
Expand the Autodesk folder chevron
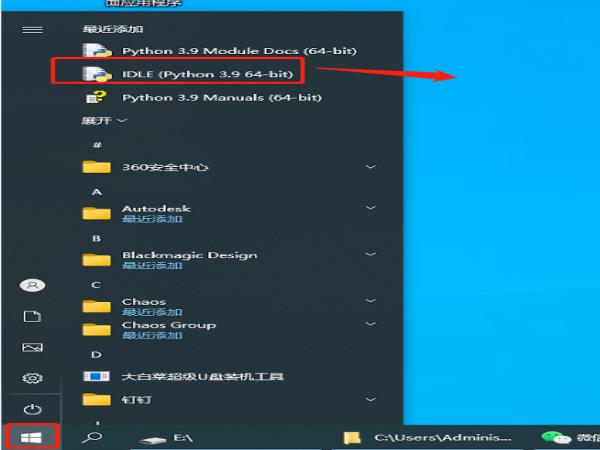[x=370, y=208]
